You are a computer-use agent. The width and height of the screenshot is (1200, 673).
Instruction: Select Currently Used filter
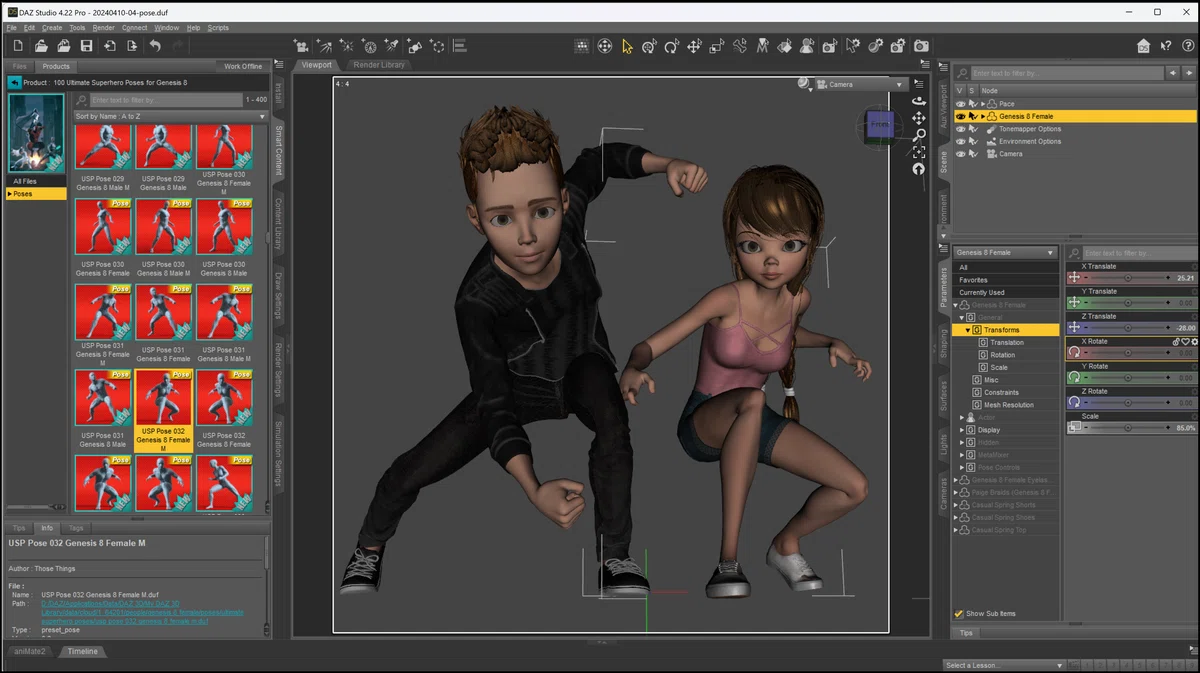click(x=1005, y=293)
